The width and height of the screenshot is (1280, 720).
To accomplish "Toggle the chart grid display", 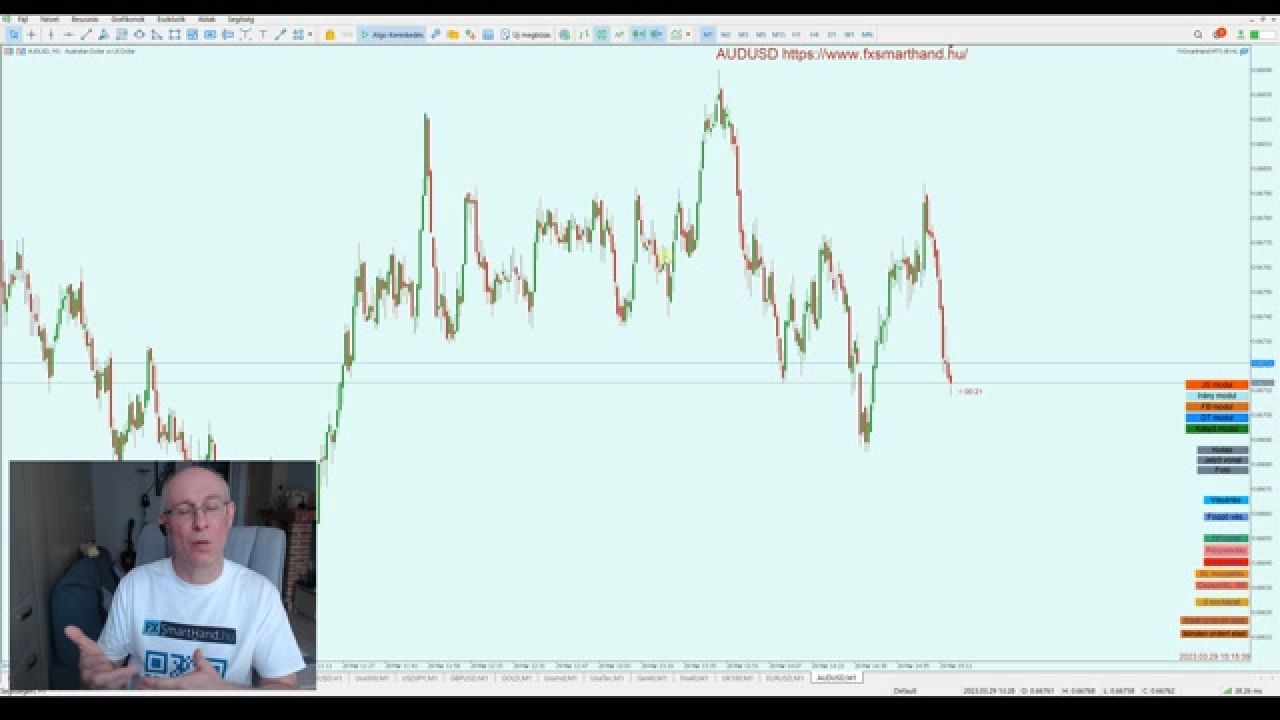I will click(601, 34).
